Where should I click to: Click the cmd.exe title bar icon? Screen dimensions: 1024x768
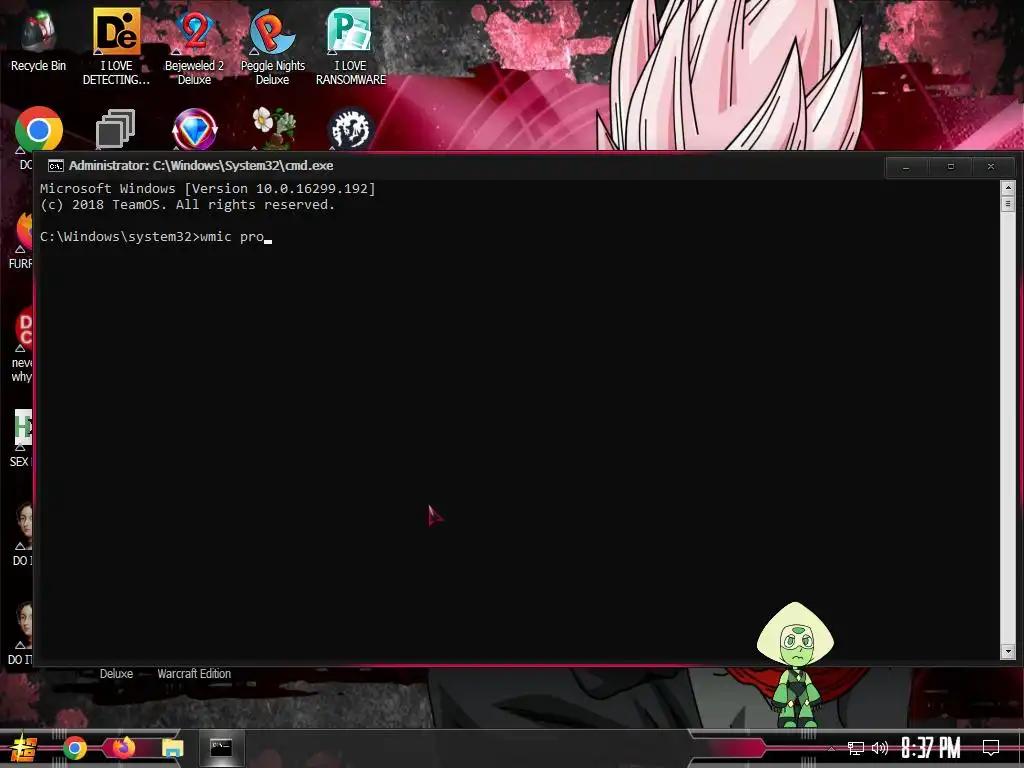click(x=56, y=166)
